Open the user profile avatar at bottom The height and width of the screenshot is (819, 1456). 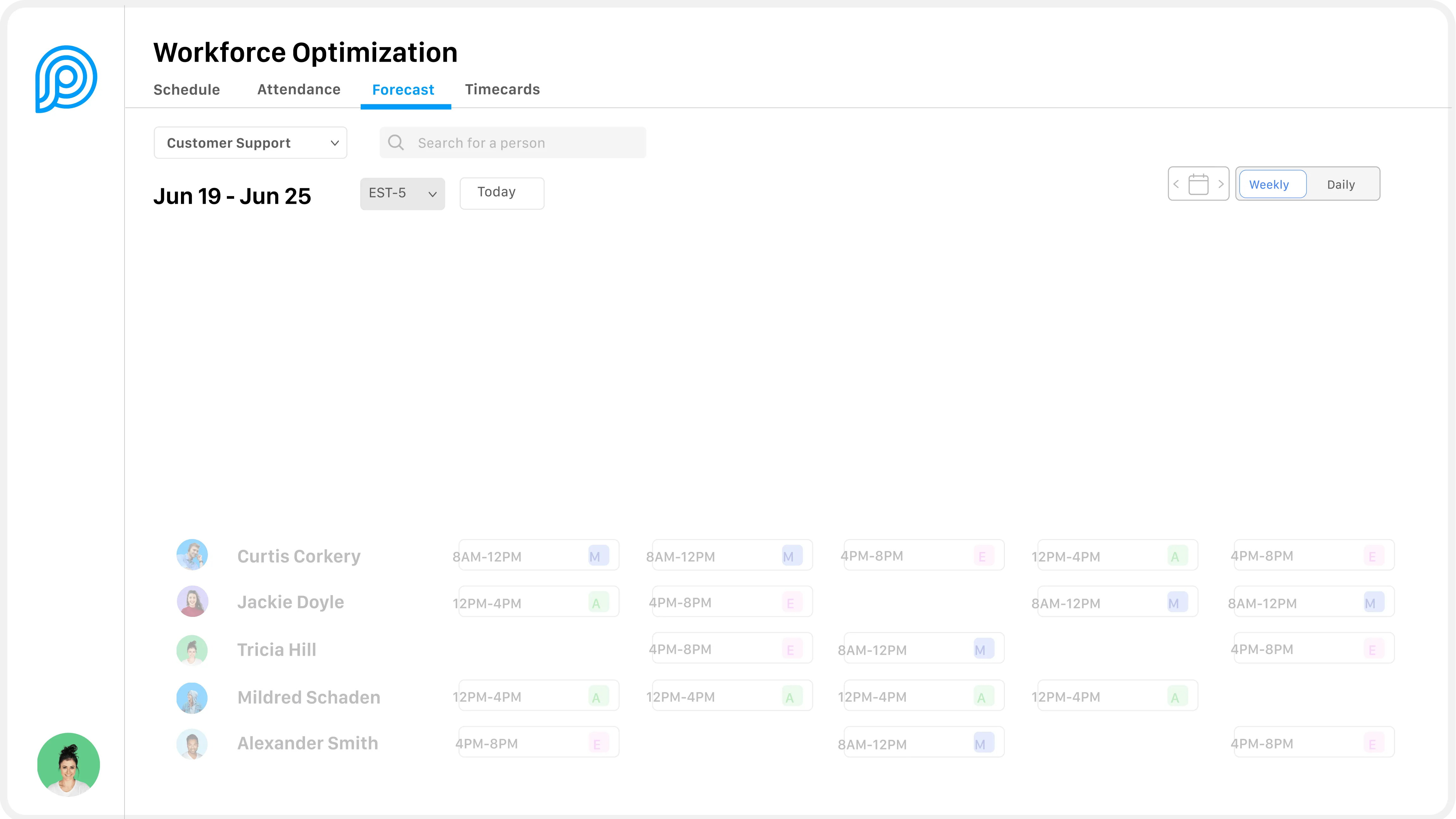pyautogui.click(x=68, y=764)
